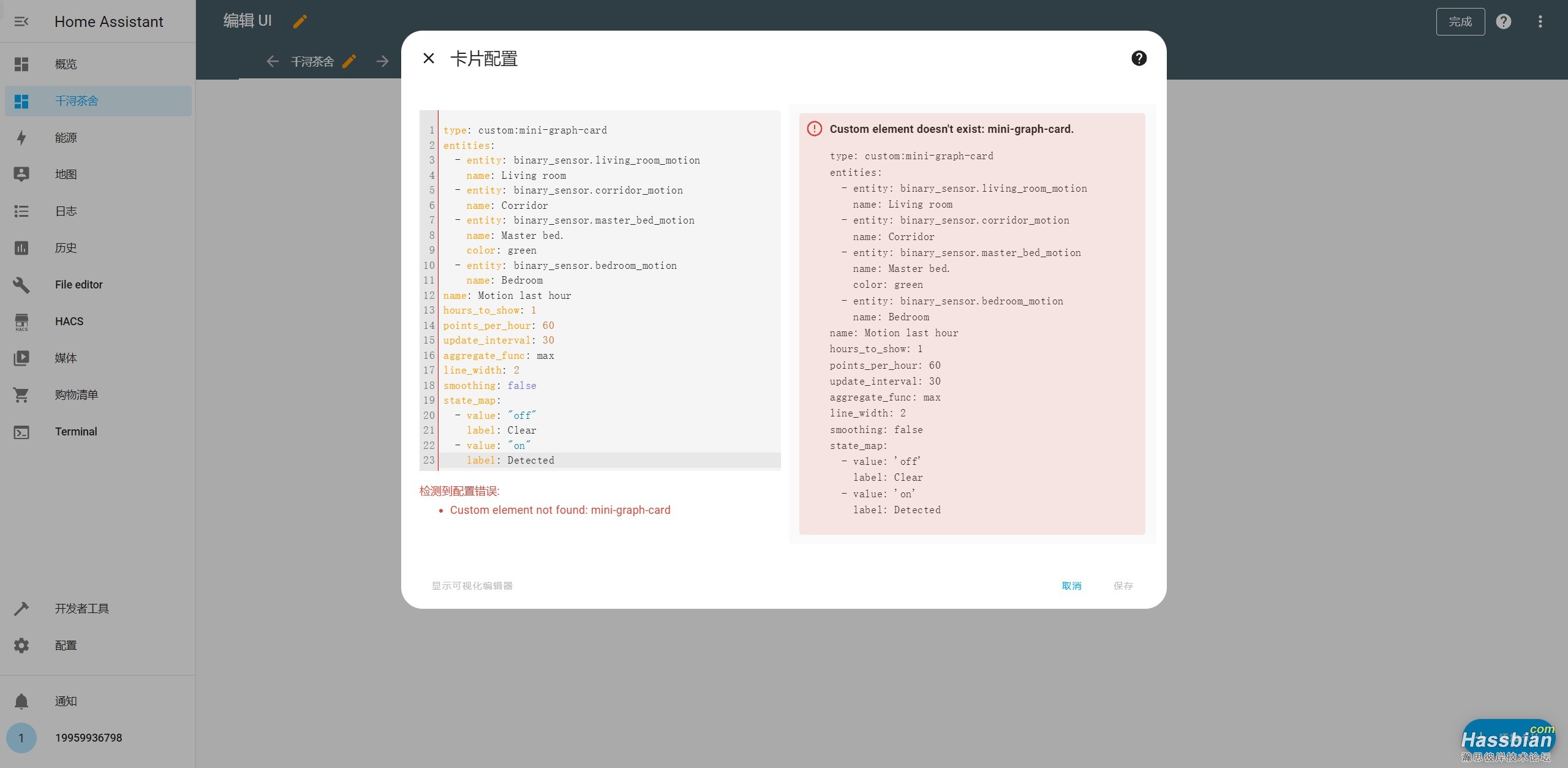Screen dimensions: 1568x768
Task: Open card configuration help icon
Action: click(1139, 58)
